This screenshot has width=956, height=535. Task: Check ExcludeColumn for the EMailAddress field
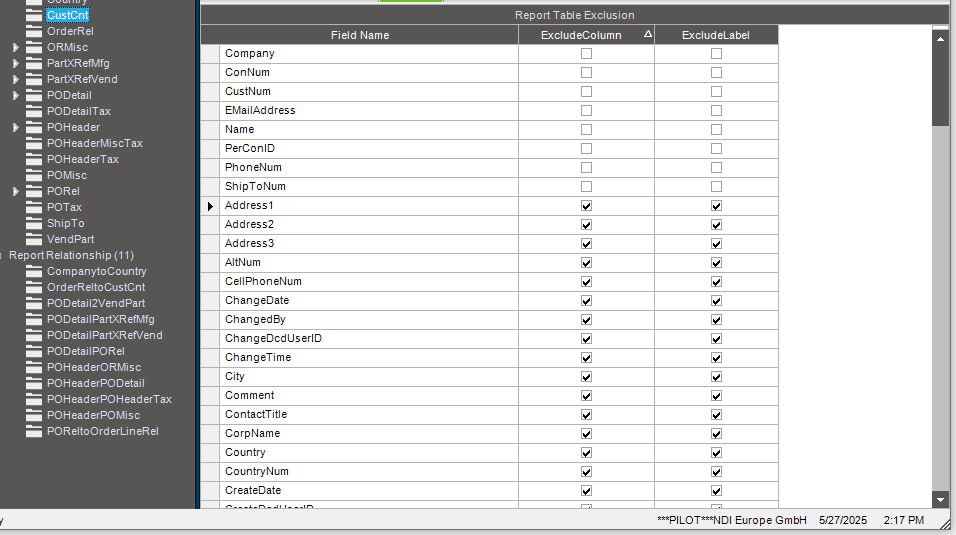[x=587, y=110]
